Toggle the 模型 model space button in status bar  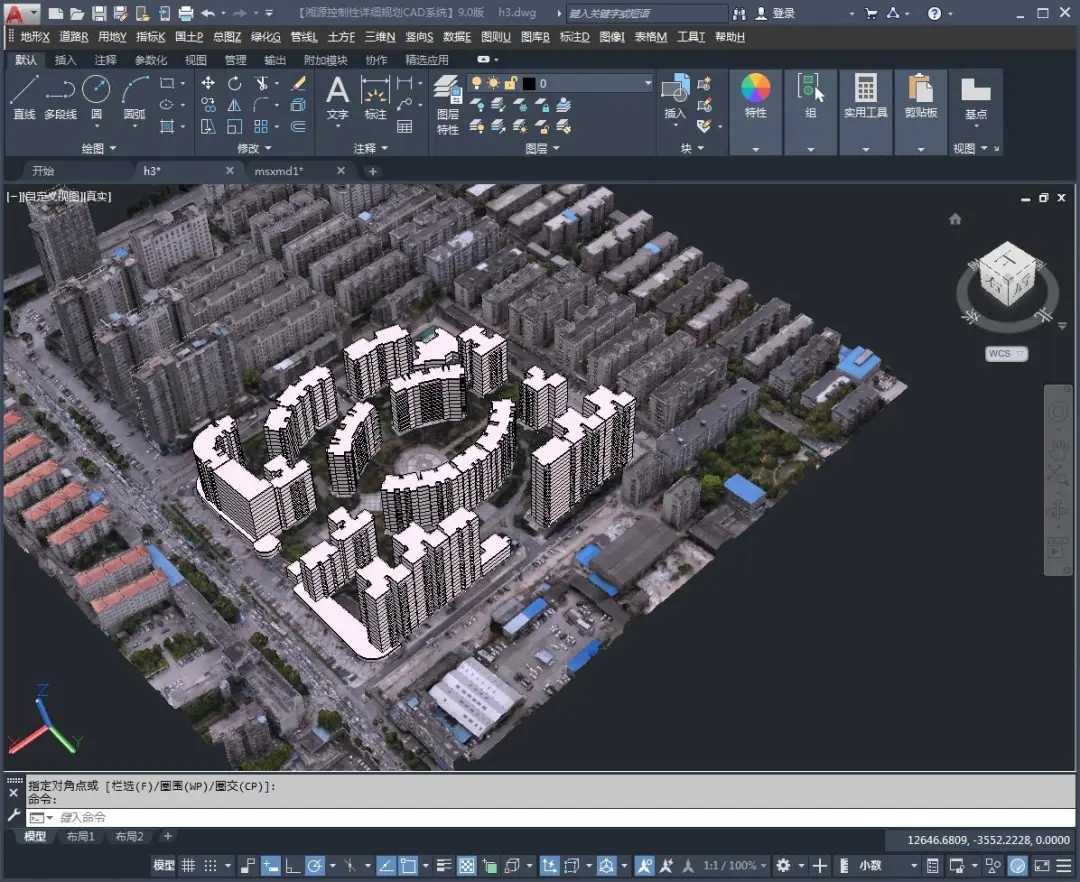click(164, 865)
